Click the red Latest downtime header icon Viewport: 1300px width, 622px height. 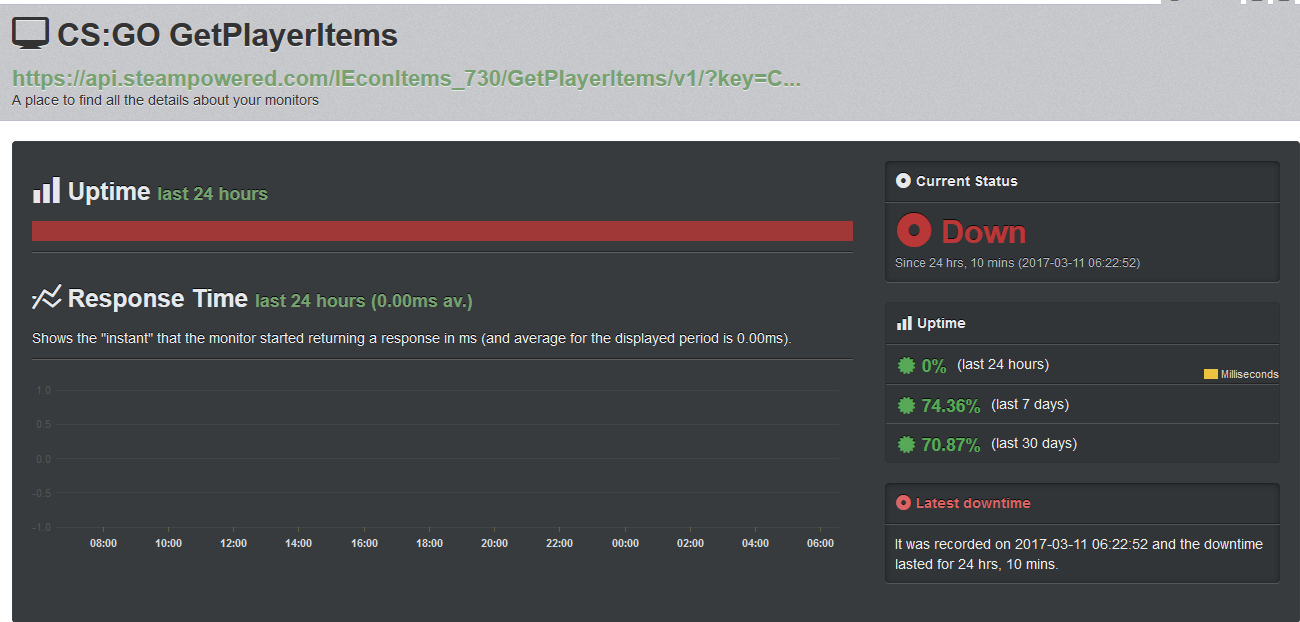click(904, 503)
